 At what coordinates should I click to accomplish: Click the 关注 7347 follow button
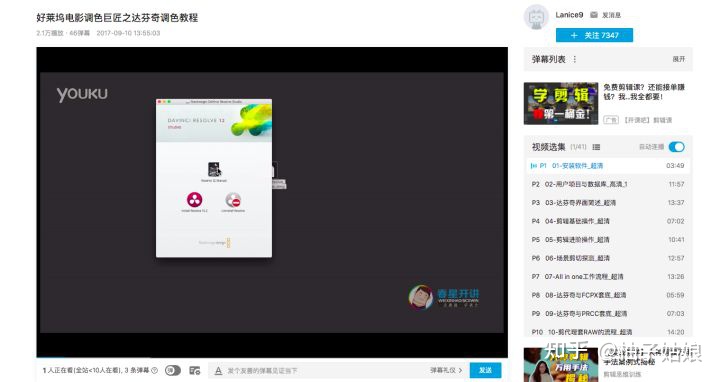(594, 35)
